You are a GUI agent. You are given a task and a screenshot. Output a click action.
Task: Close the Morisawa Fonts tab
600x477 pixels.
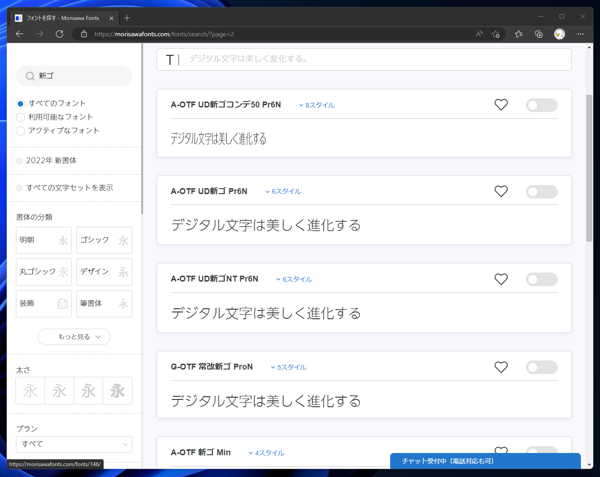(x=111, y=18)
